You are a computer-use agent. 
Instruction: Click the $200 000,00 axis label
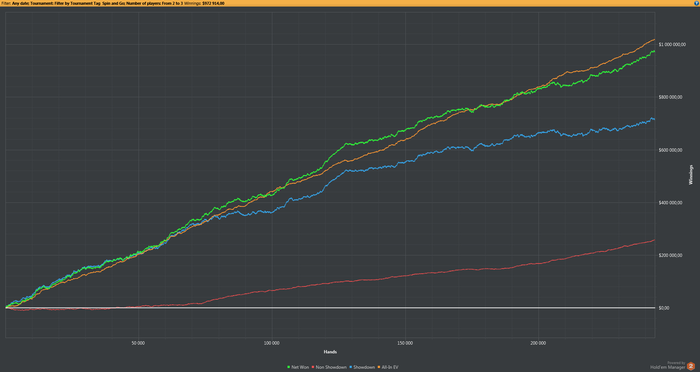[x=671, y=255]
